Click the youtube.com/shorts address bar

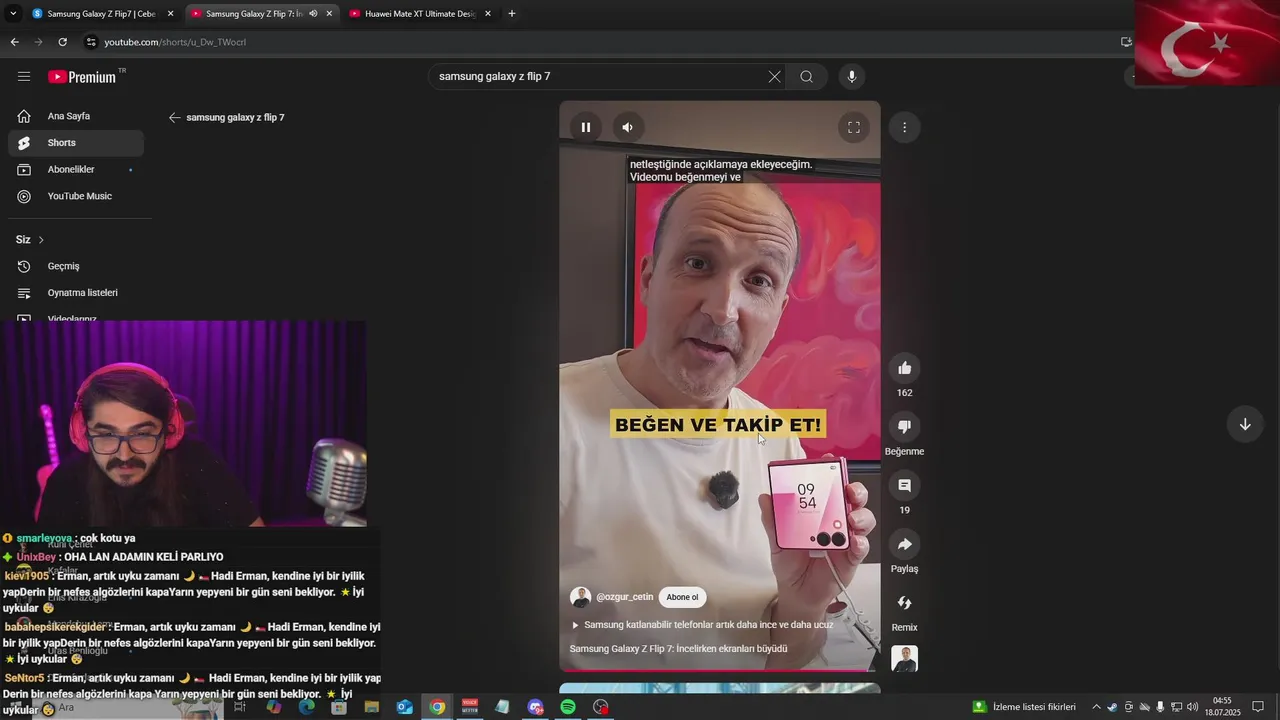tap(600, 42)
